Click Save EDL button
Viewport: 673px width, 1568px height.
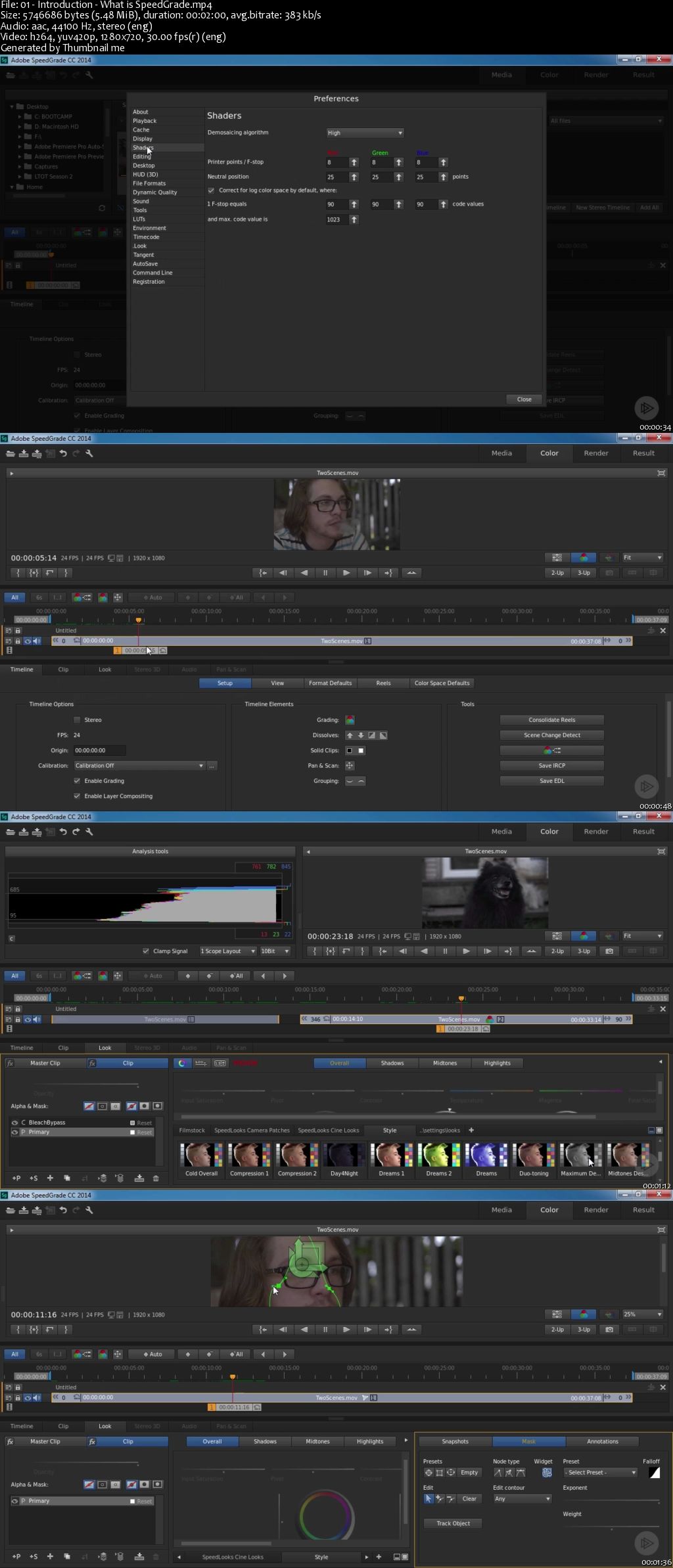click(x=551, y=781)
